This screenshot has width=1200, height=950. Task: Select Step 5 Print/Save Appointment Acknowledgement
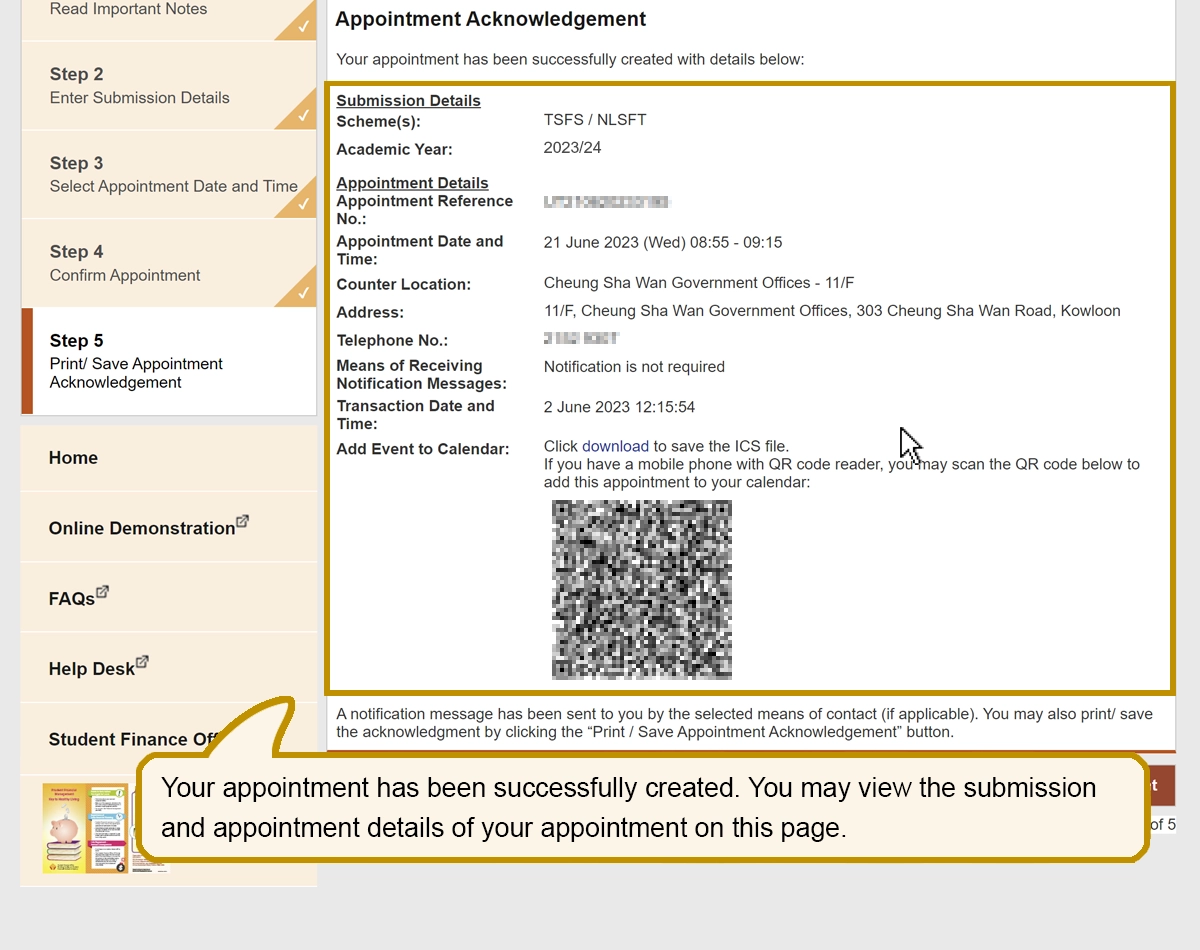click(168, 361)
